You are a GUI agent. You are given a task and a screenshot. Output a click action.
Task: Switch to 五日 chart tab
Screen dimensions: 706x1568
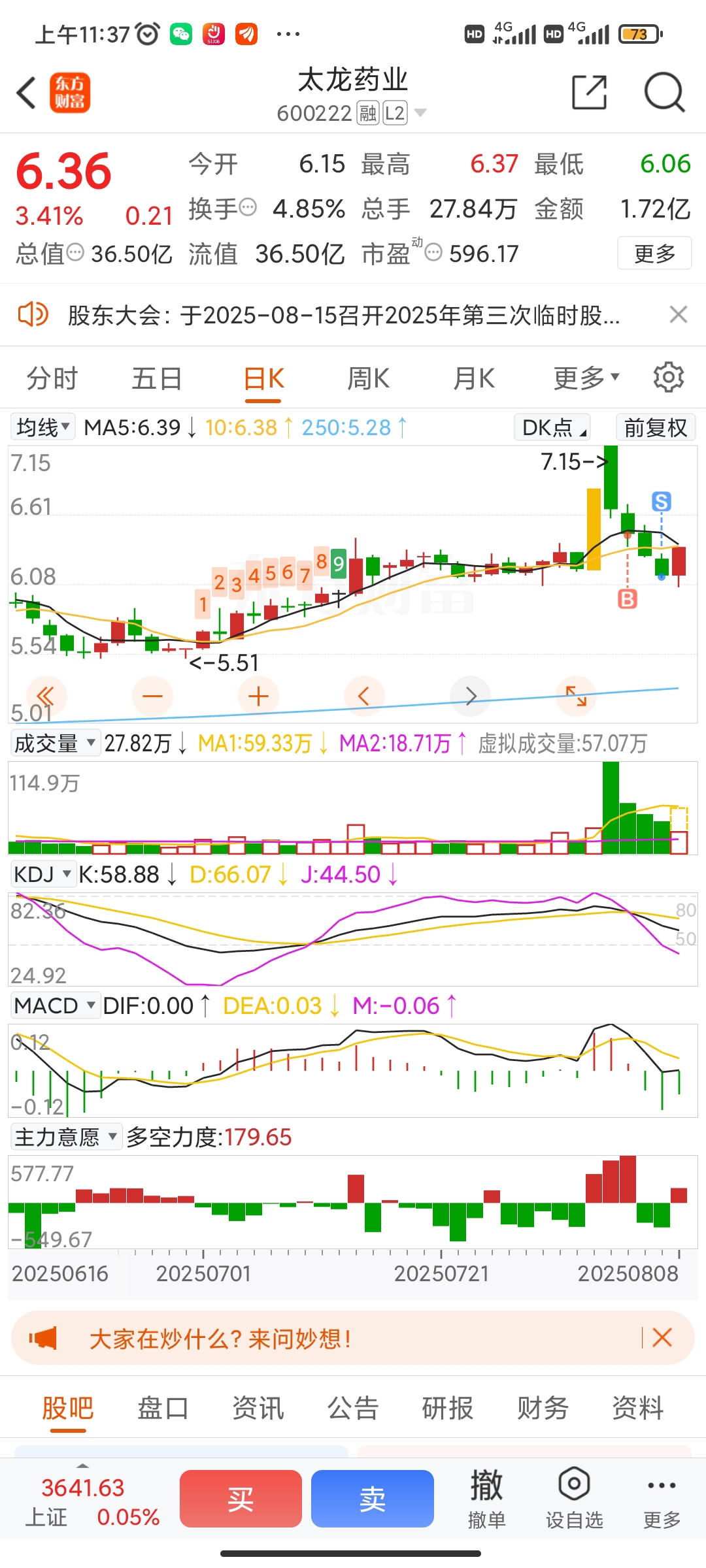(157, 378)
